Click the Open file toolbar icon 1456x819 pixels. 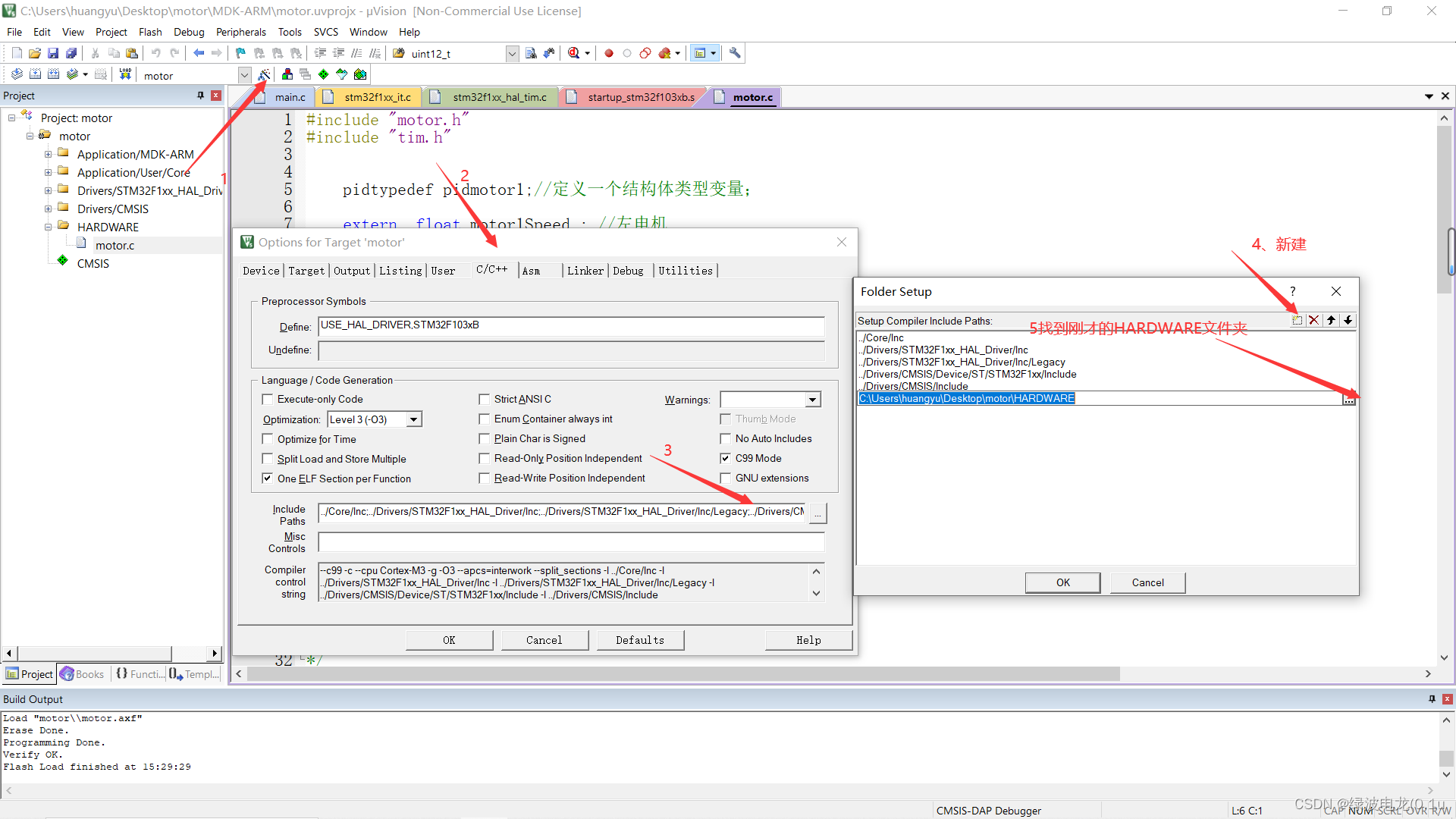[35, 53]
